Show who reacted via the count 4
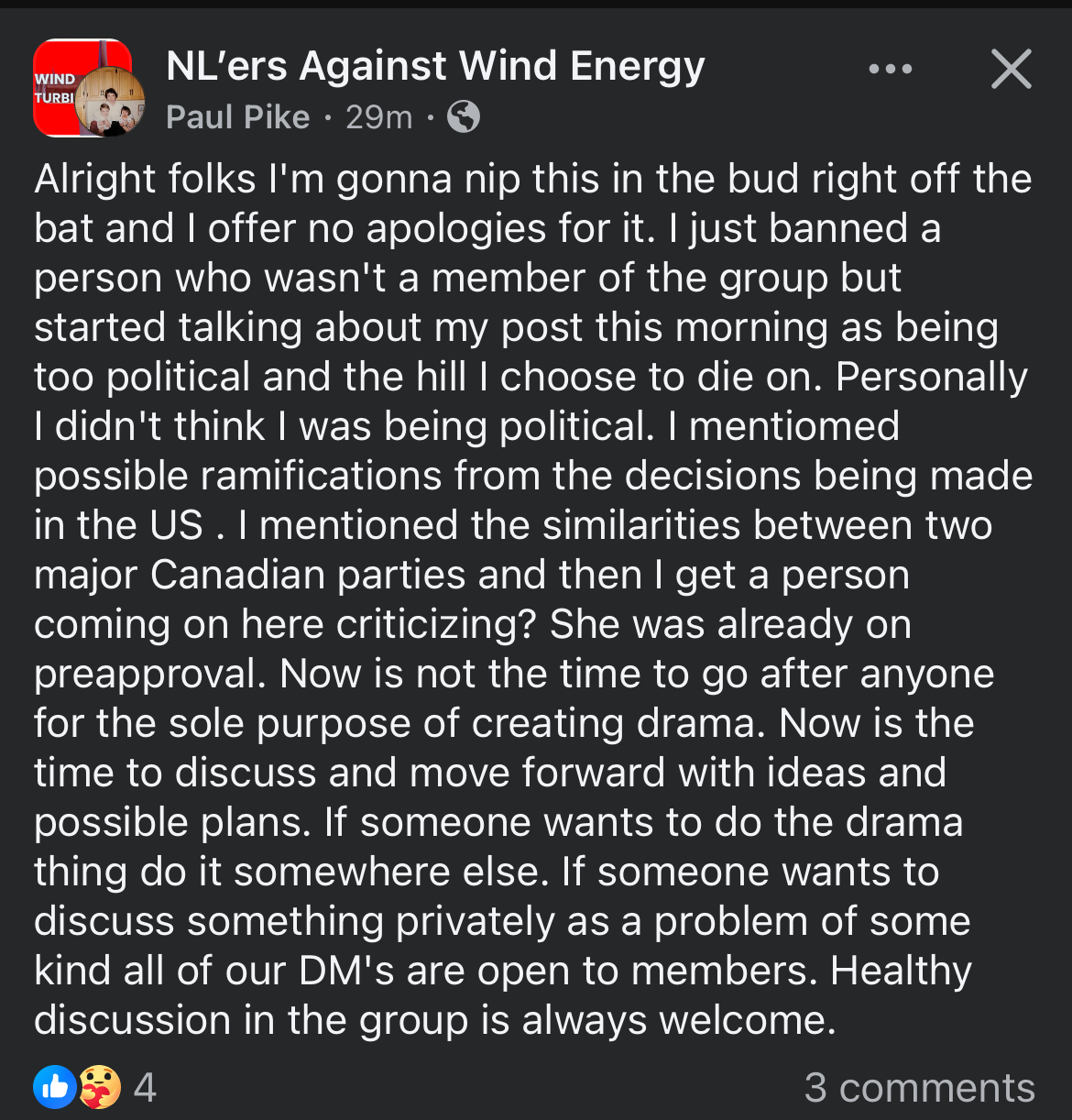Viewport: 1072px width, 1120px height. (145, 1088)
